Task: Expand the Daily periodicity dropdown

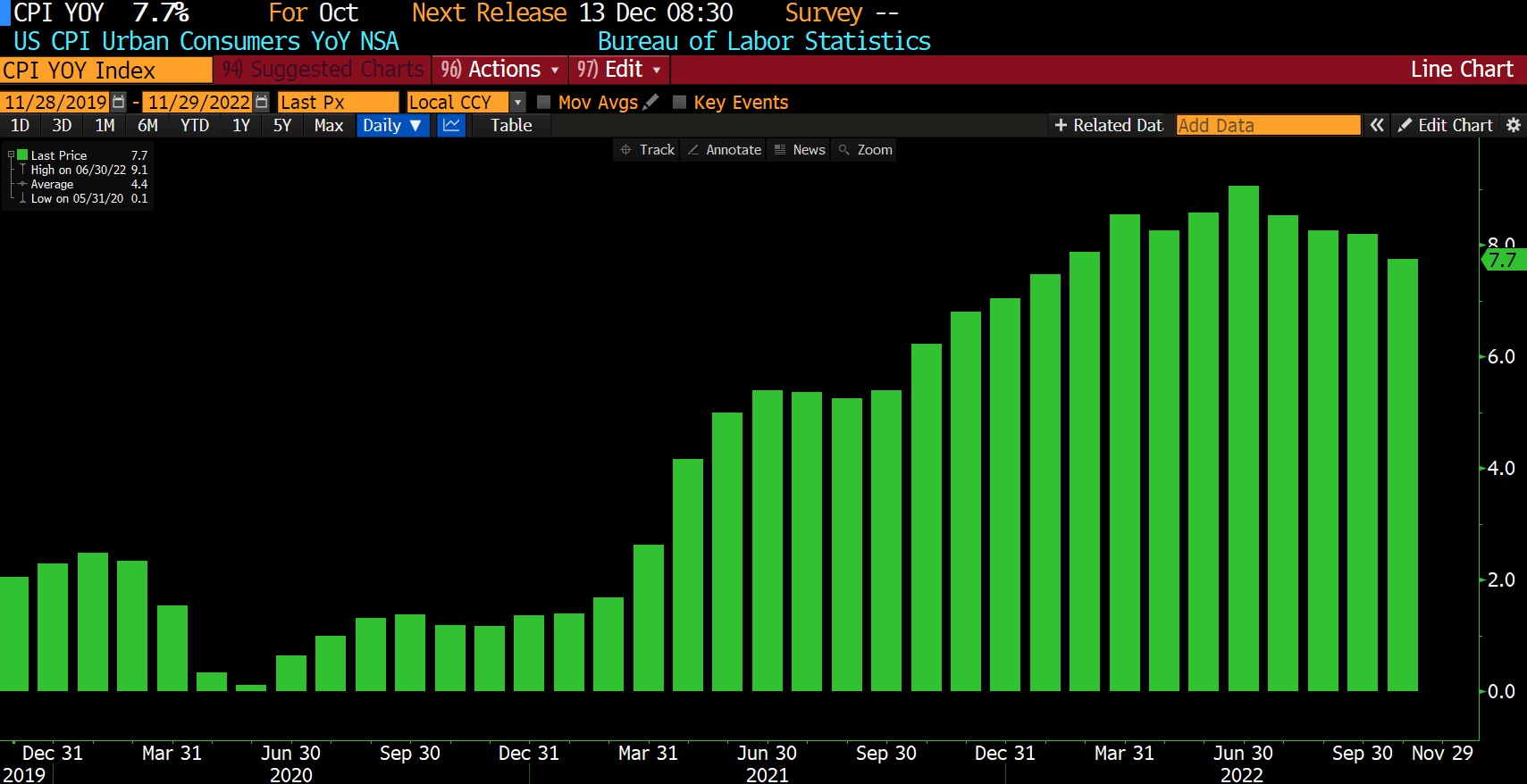Action: pyautogui.click(x=392, y=126)
